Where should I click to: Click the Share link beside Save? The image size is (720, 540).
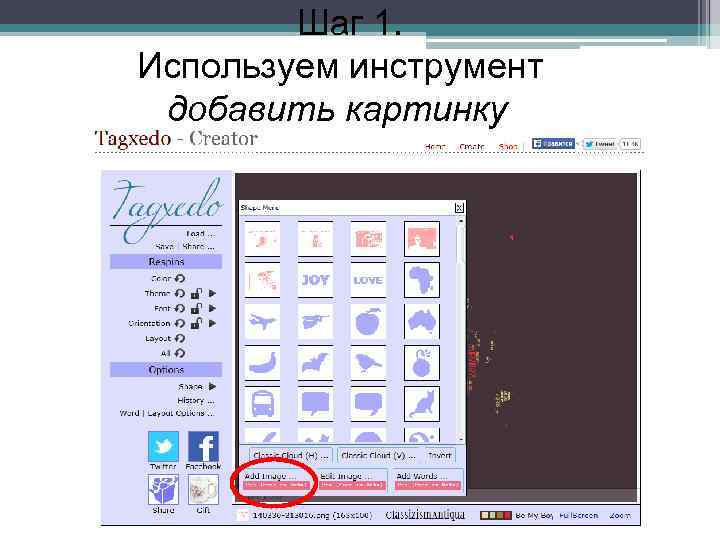pos(198,247)
